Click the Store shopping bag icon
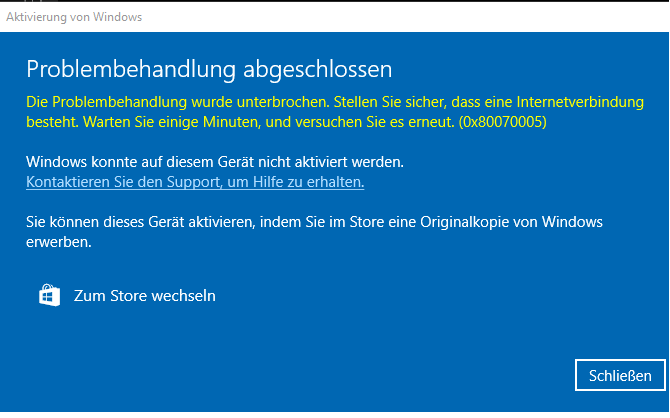The height and width of the screenshot is (418, 670). coord(50,295)
